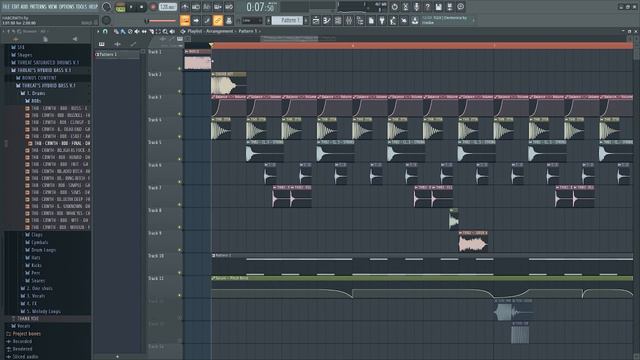Image resolution: width=640 pixels, height=360 pixels.
Task: Click the new document page icon
Action: pyautogui.click(x=371, y=20)
